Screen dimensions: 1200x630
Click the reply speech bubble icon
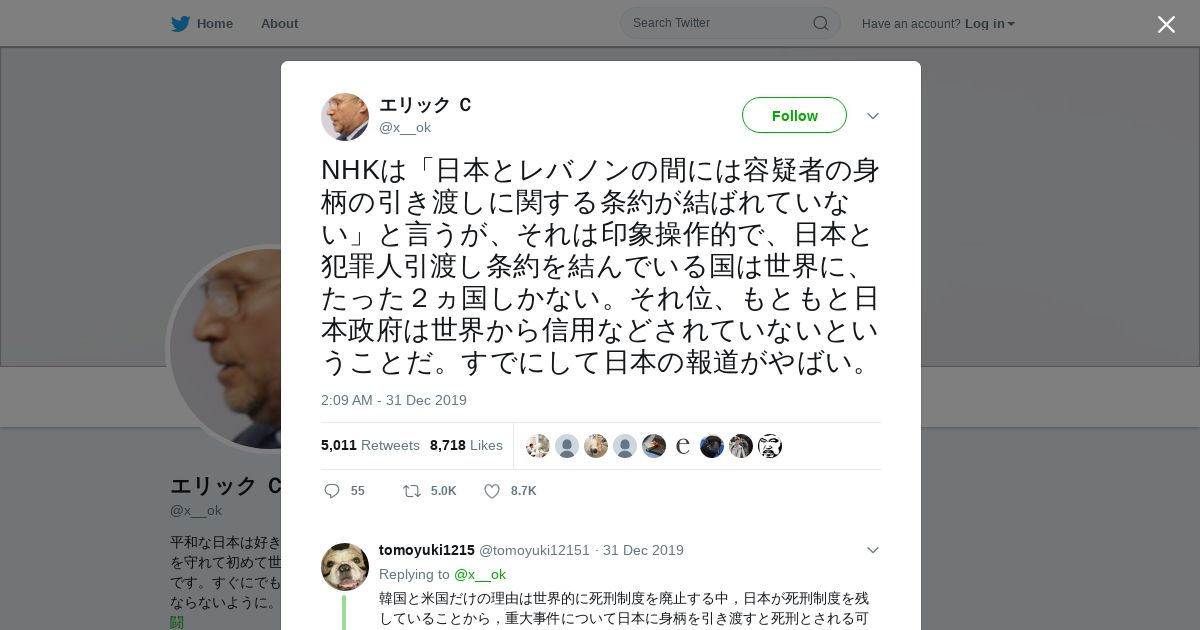[x=332, y=491]
